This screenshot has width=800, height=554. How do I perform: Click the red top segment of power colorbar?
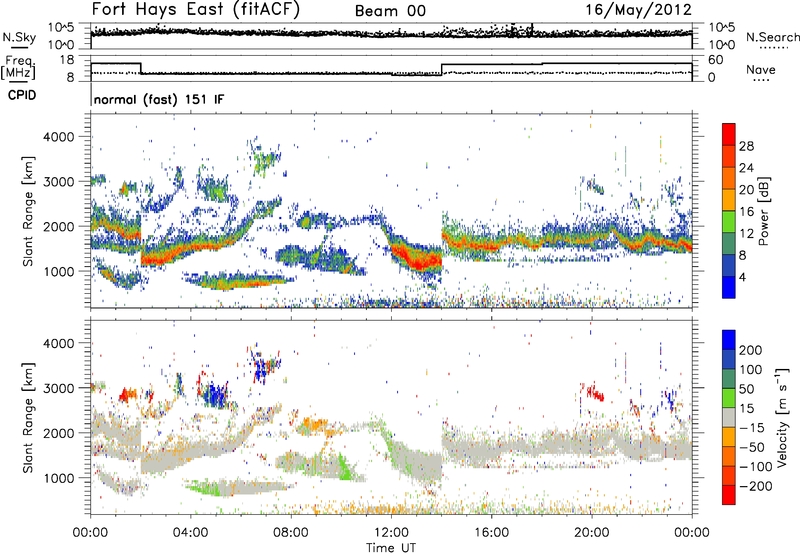tap(729, 134)
